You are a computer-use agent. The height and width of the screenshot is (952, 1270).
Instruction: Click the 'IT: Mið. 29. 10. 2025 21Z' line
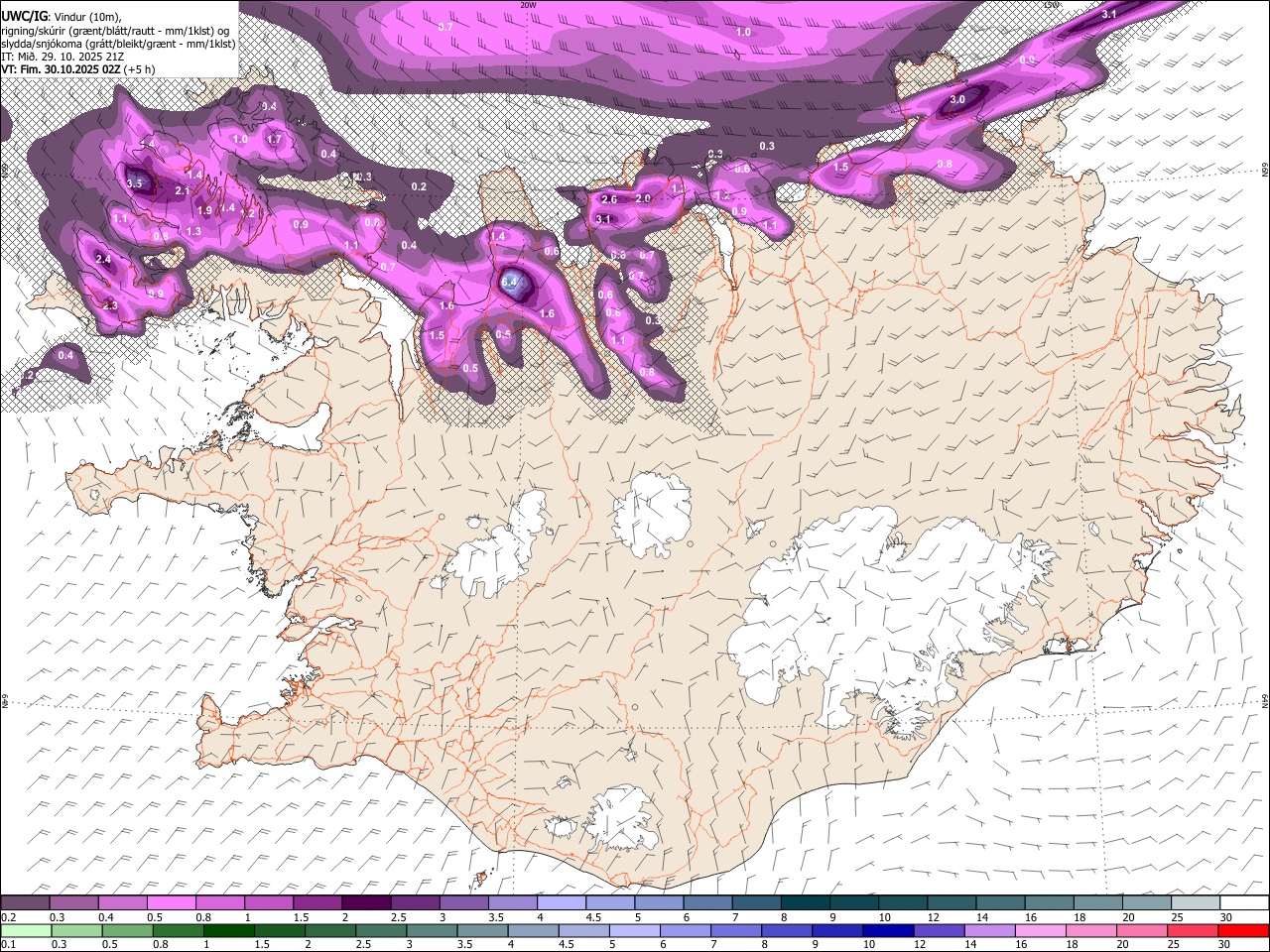pos(63,57)
